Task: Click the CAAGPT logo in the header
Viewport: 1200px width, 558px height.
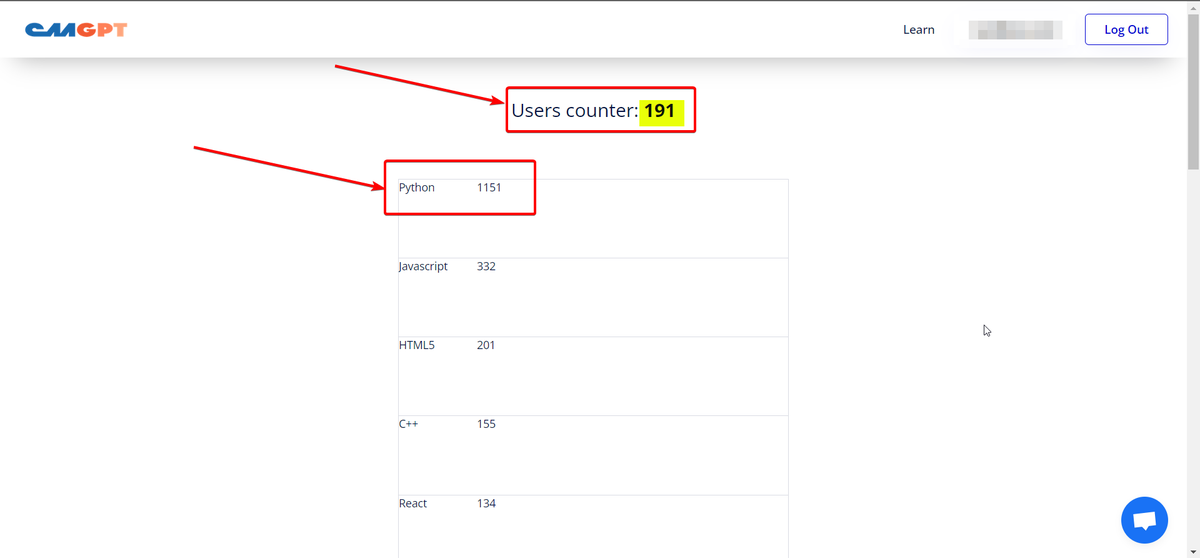Action: (76, 30)
